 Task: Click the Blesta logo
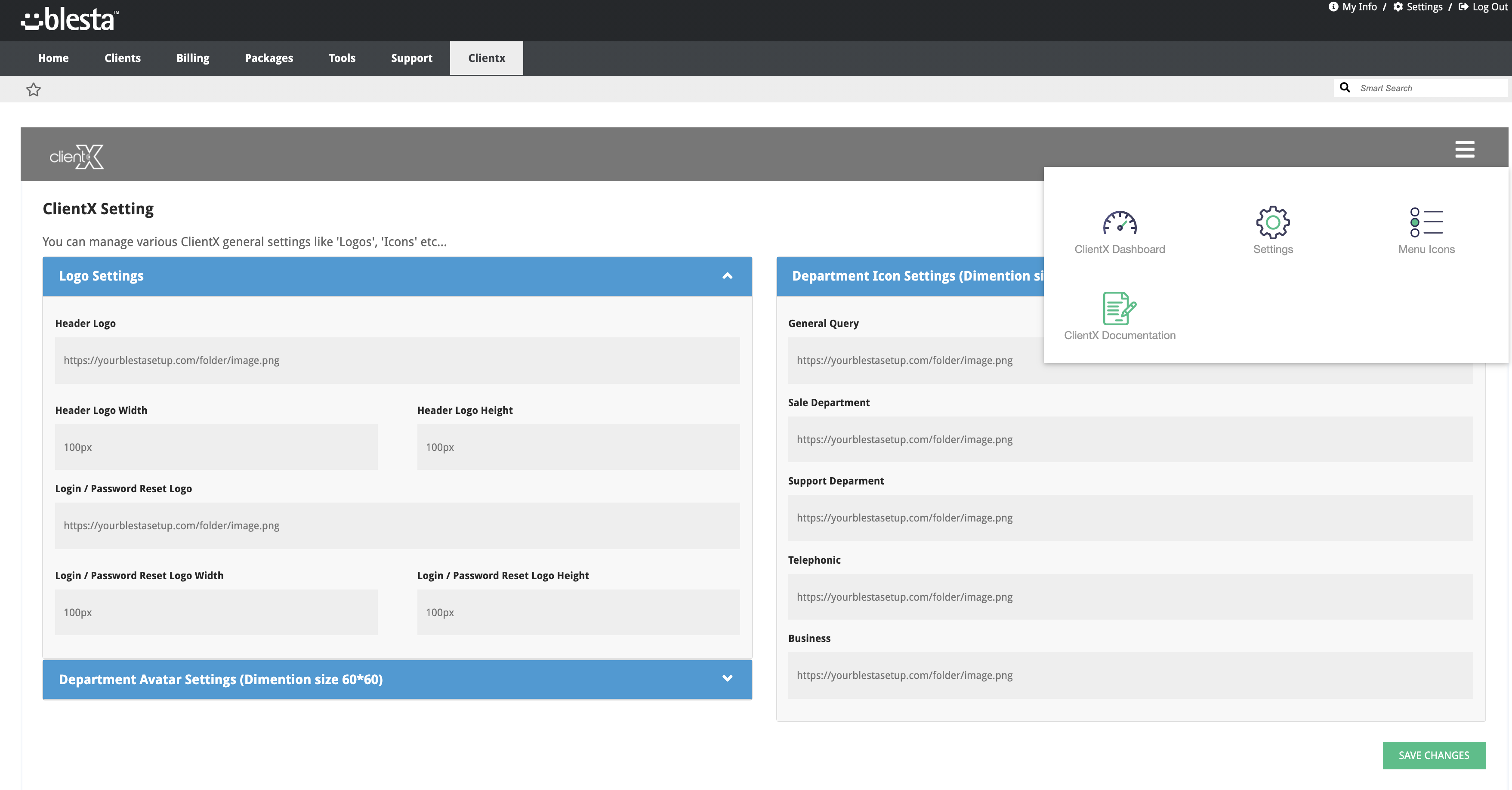(70, 19)
